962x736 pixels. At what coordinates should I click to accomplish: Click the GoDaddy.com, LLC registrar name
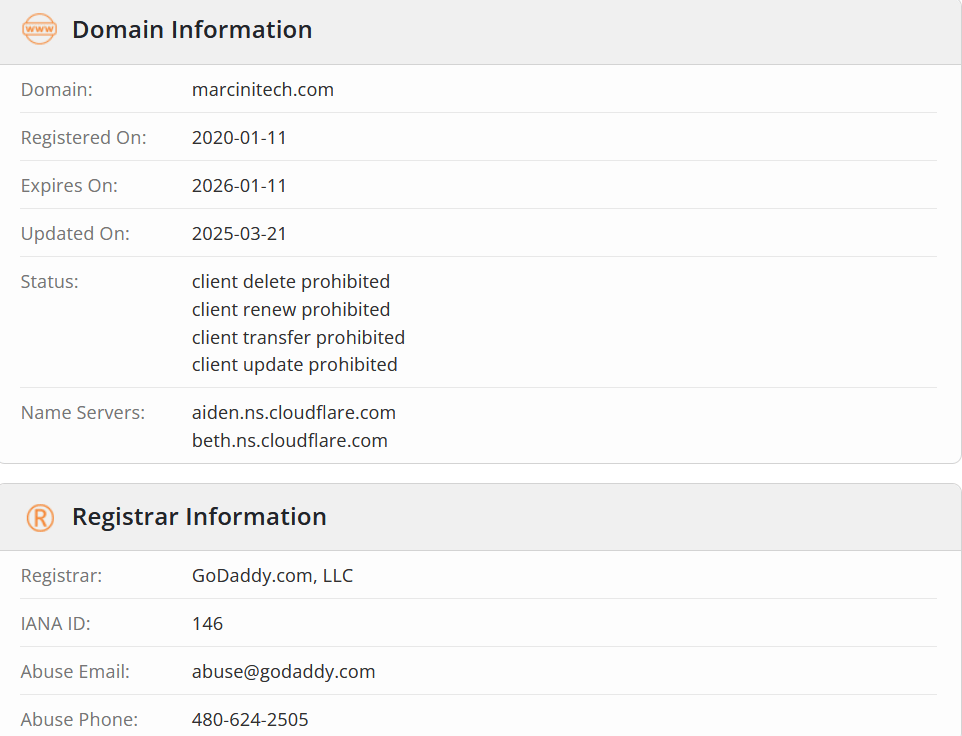pos(272,576)
